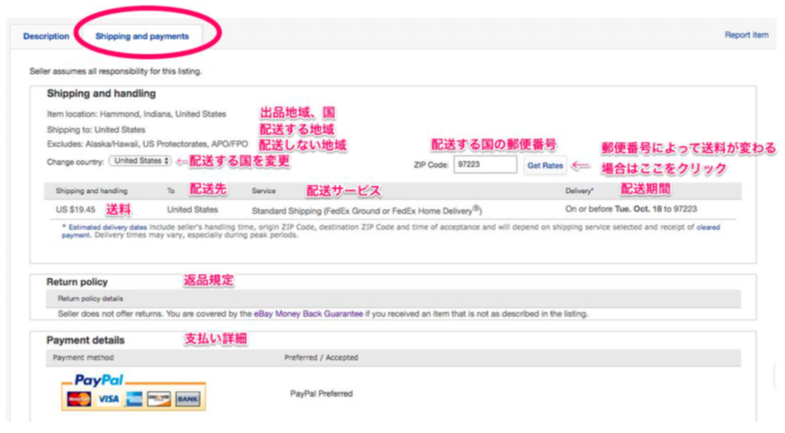Click the American Express card icon

pos(134,398)
